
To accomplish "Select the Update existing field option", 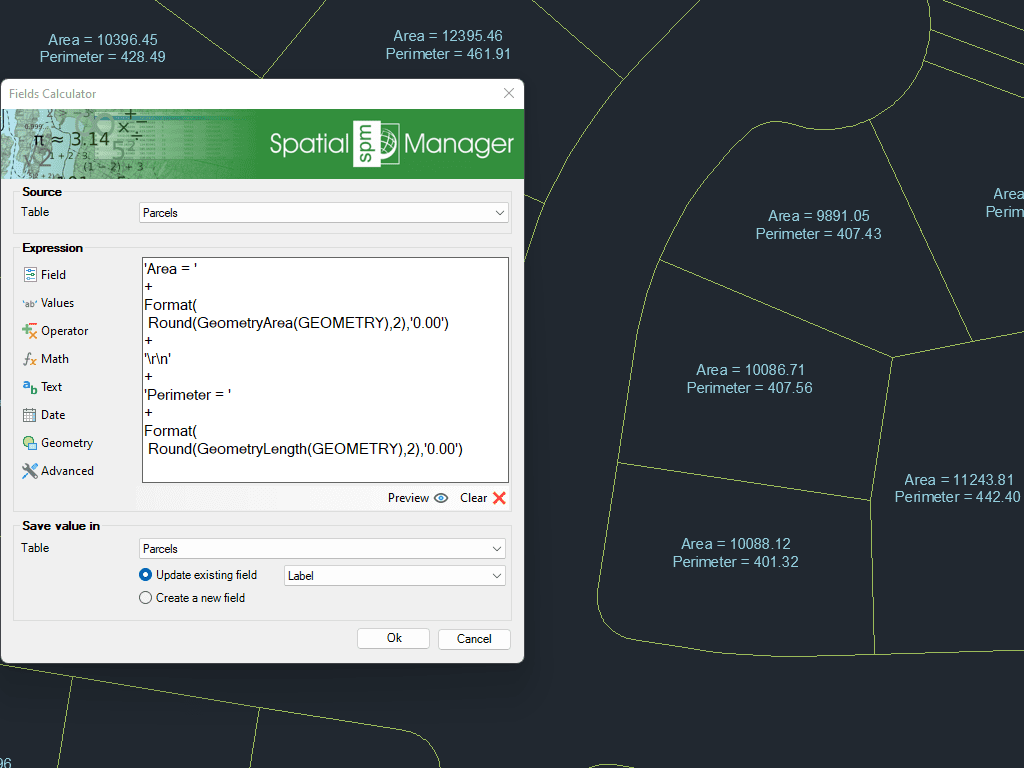I will [146, 575].
